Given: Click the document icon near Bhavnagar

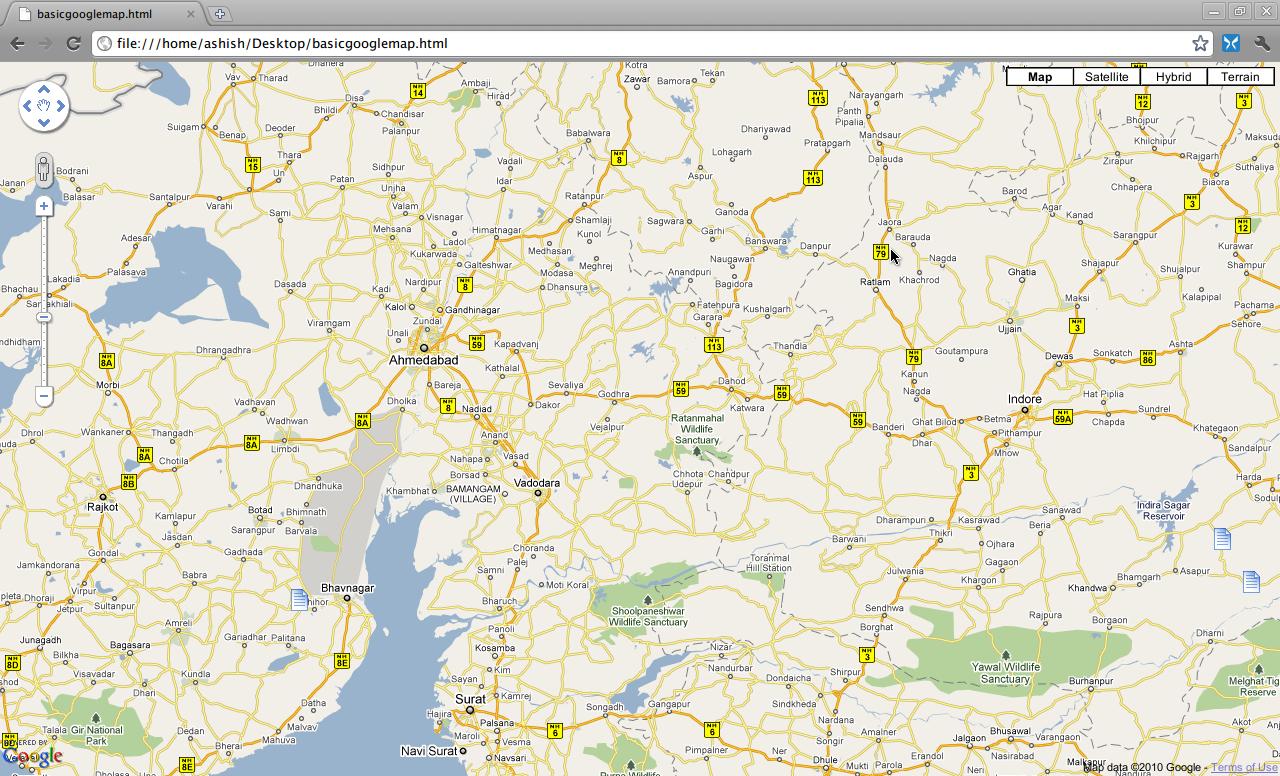Looking at the screenshot, I should pos(299,599).
